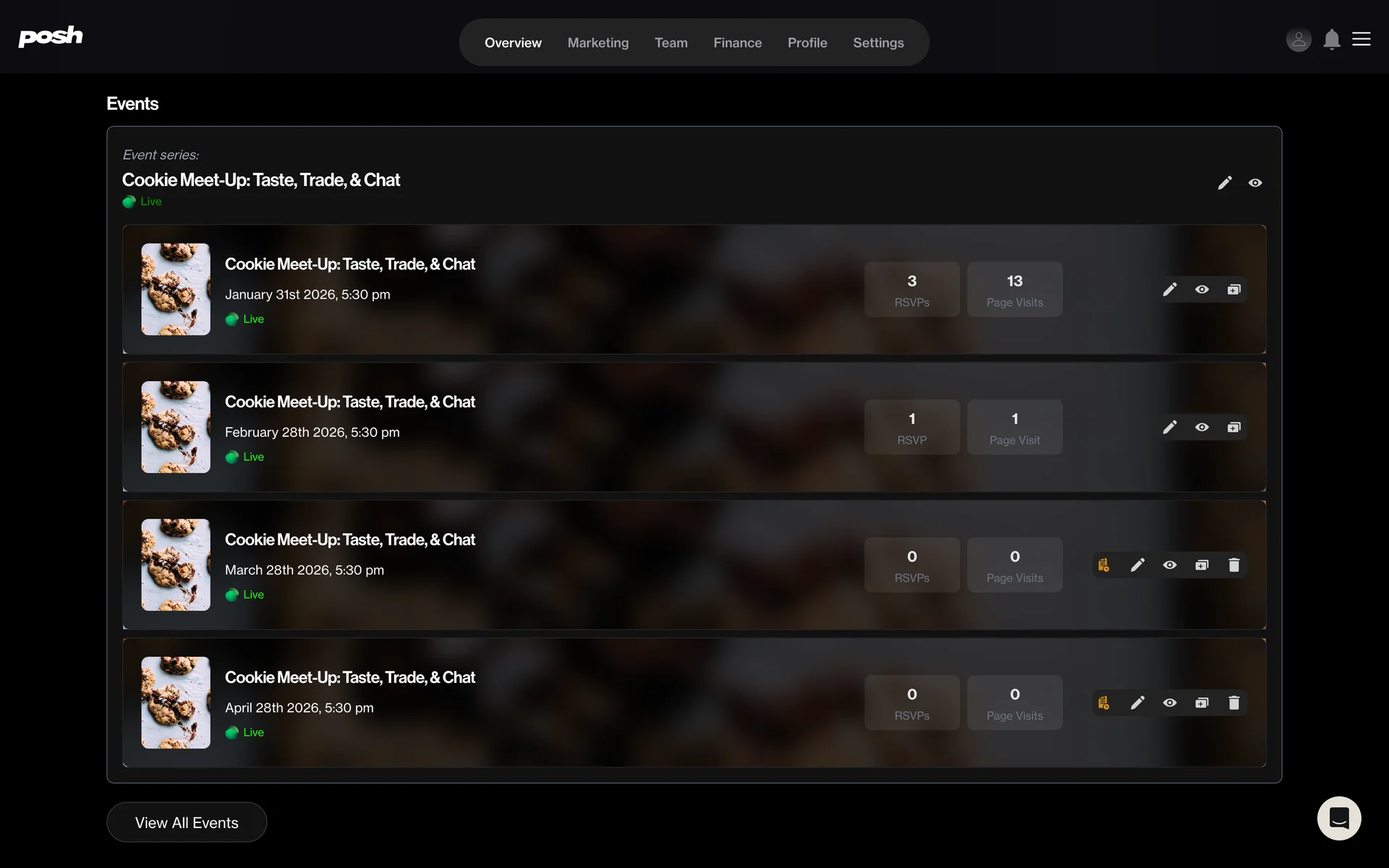Screen dimensions: 1389x868
Task: Delete the April 28th event
Action: pyautogui.click(x=1233, y=703)
